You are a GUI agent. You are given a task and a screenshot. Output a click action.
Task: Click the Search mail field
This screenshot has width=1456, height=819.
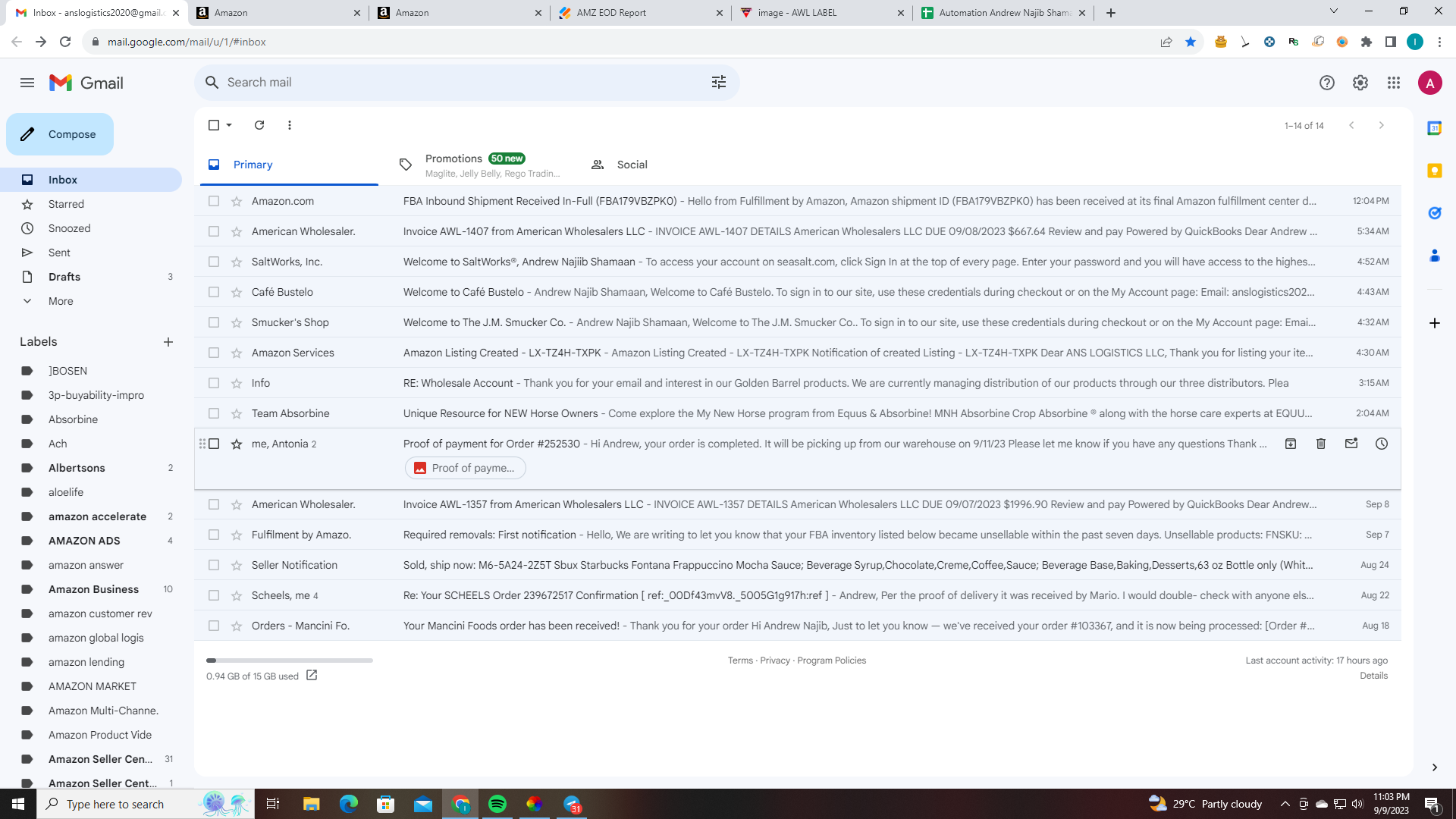467,82
